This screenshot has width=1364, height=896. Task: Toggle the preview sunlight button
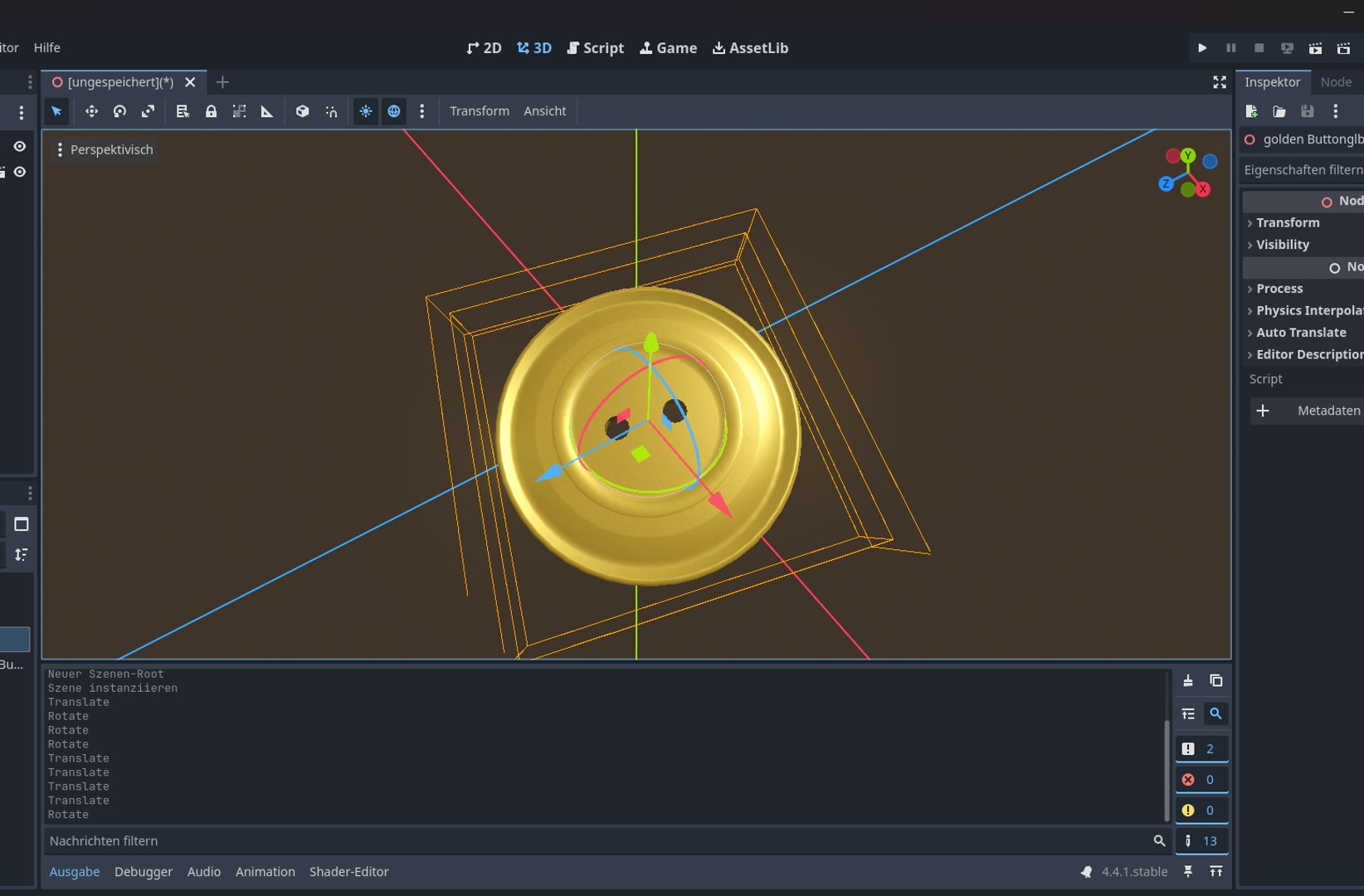click(x=366, y=111)
